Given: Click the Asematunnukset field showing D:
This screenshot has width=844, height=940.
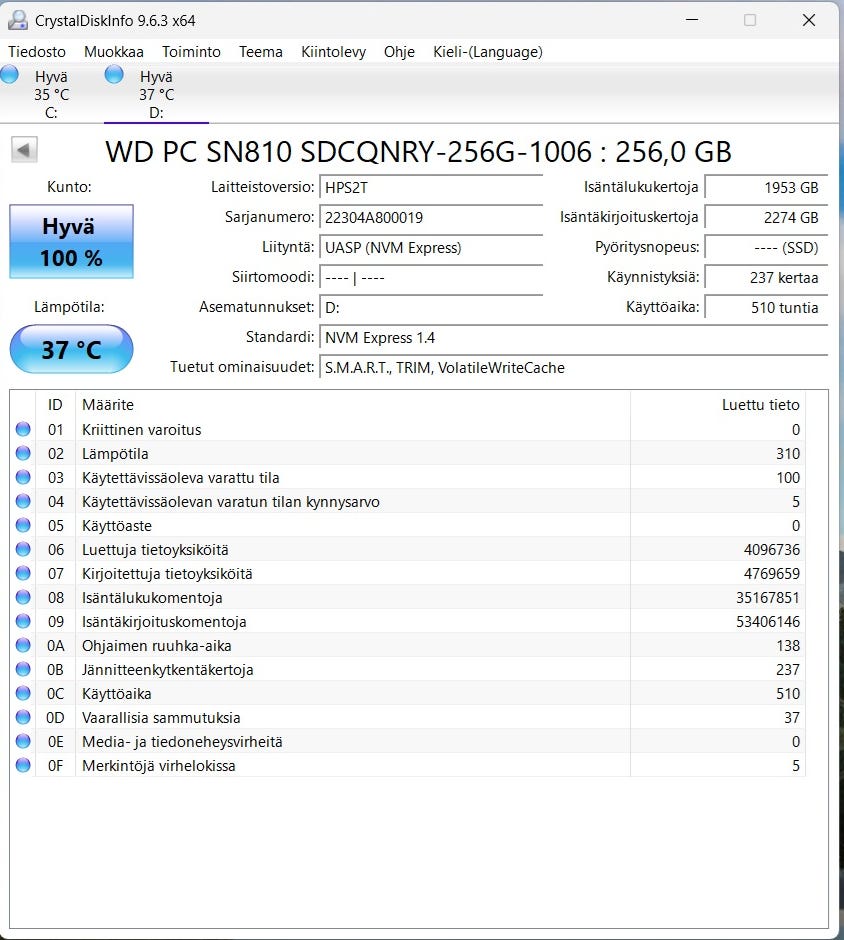Looking at the screenshot, I should pyautogui.click(x=431, y=308).
